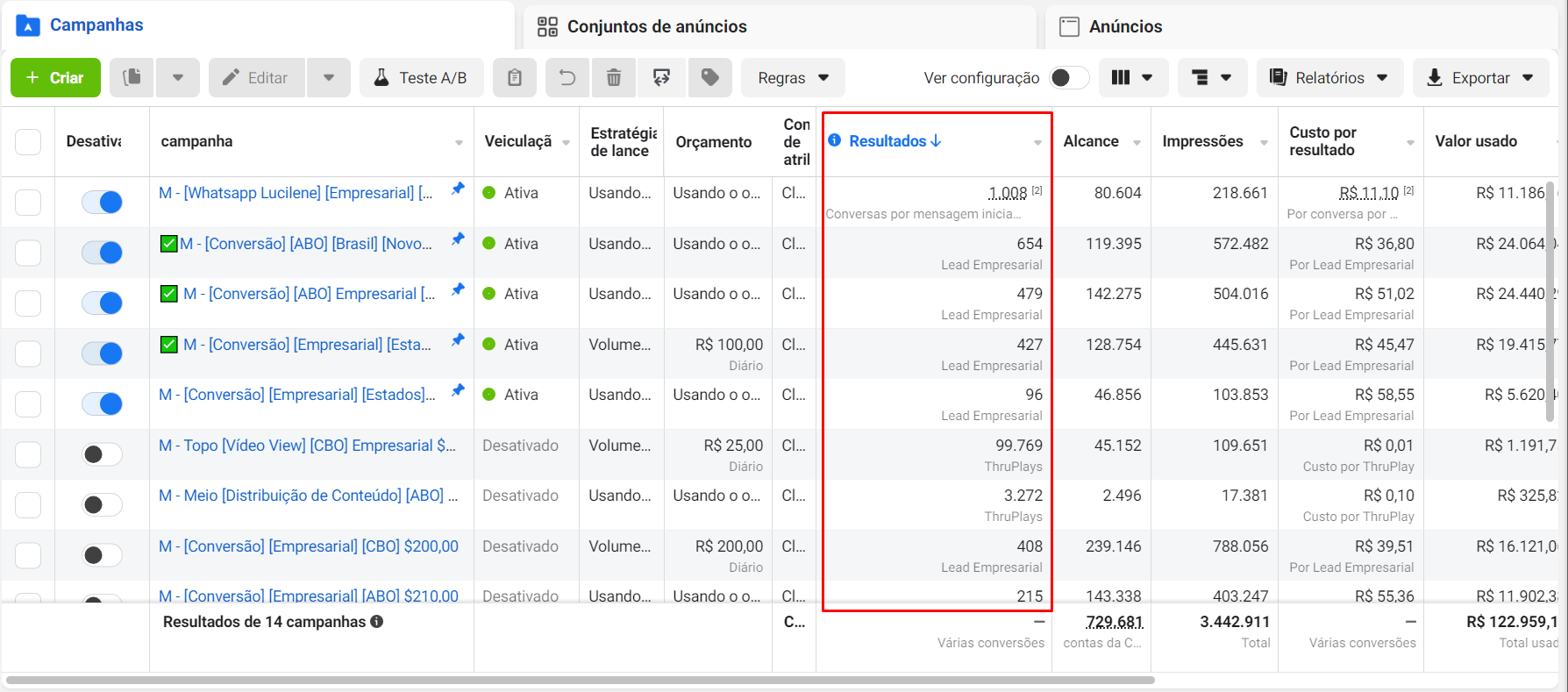1568x692 pixels.
Task: Check the Topo [Vídeo View] row checkbox
Action: [28, 454]
